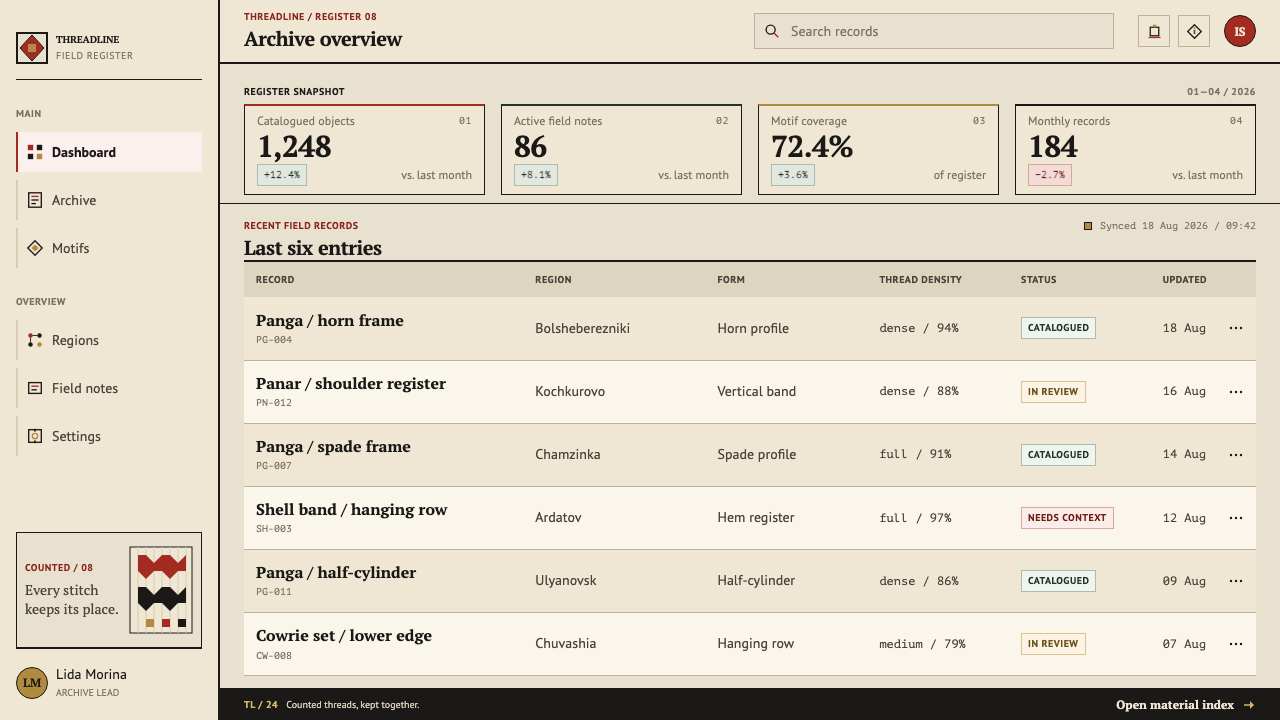Open the Catalogued objects card
Viewport: 1280px width, 720px height.
coord(364,149)
